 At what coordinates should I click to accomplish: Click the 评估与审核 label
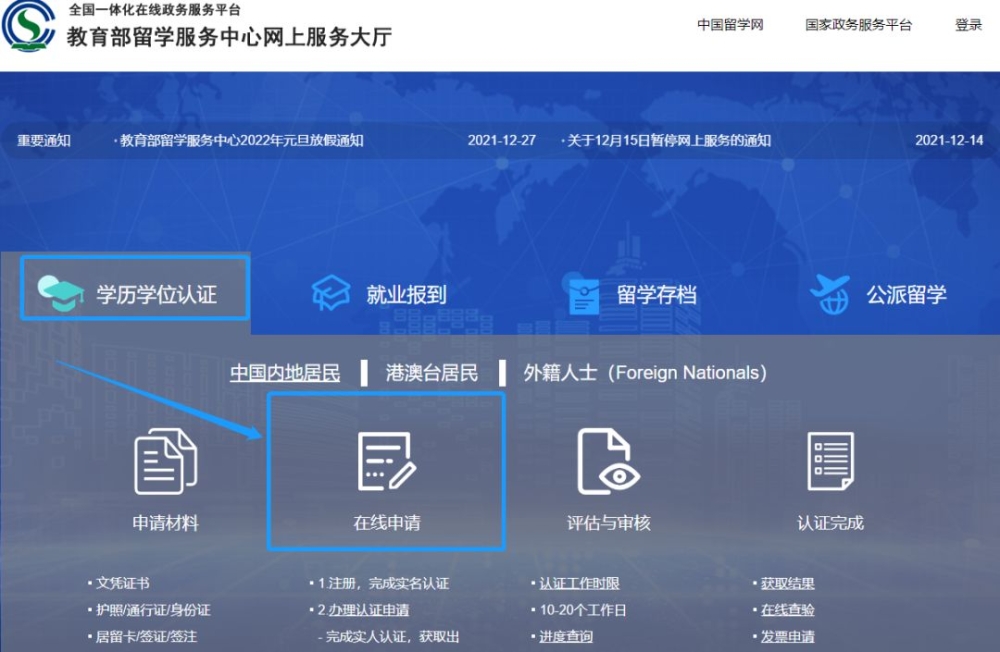(608, 523)
